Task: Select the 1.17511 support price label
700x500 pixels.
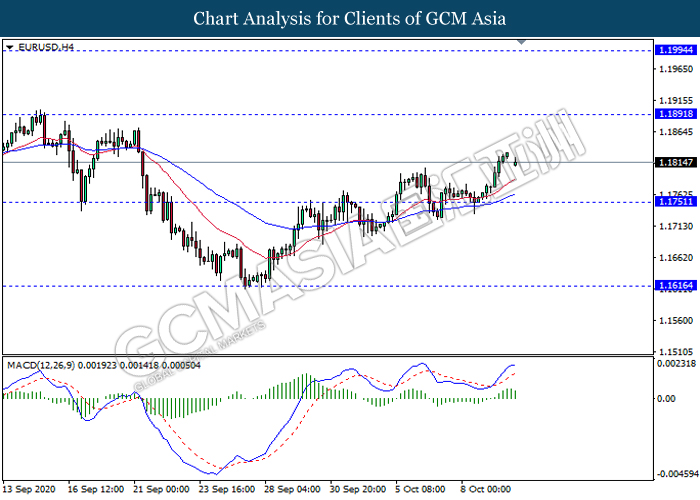Action: 676,202
